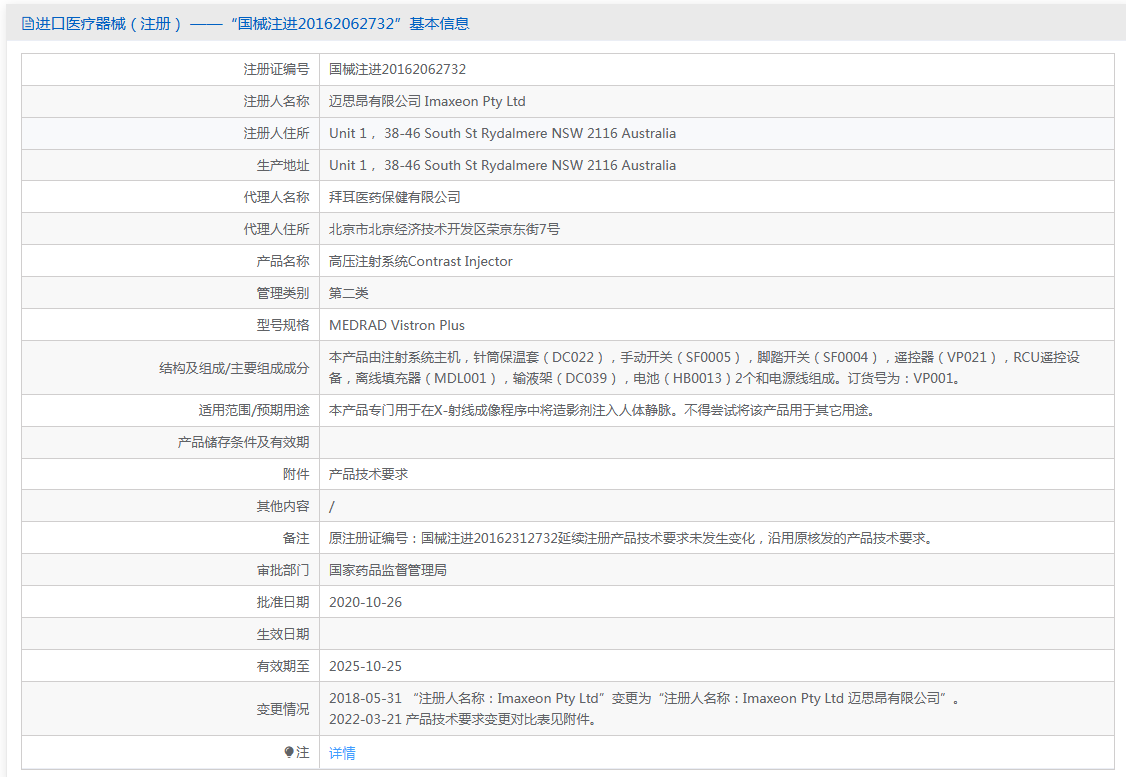1126x777 pixels.
Task: Click the 管理类别 label
Action: (x=282, y=293)
